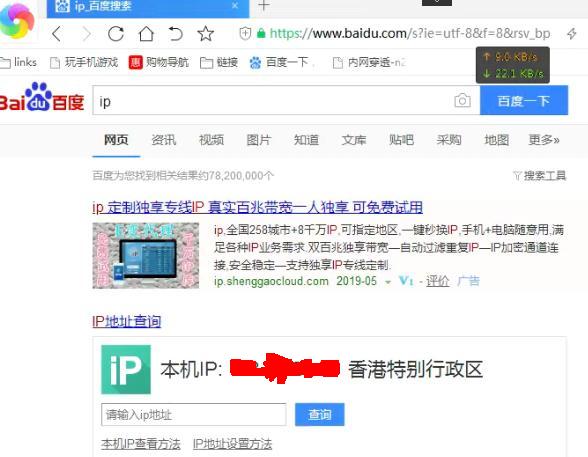The image size is (588, 457).
Task: Switch to the 贴吧 tab
Action: coord(401,140)
